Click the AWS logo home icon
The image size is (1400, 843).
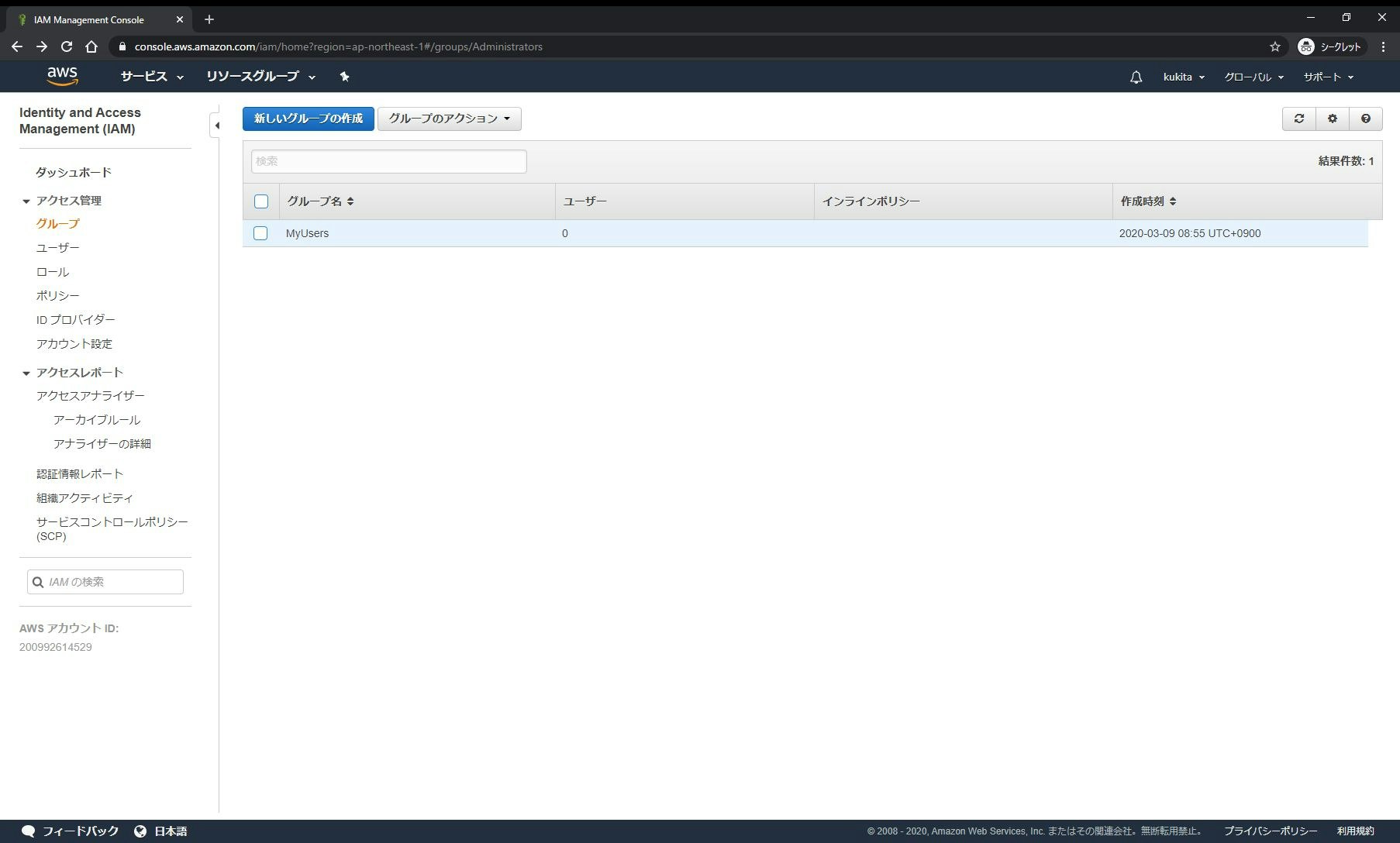tap(62, 76)
